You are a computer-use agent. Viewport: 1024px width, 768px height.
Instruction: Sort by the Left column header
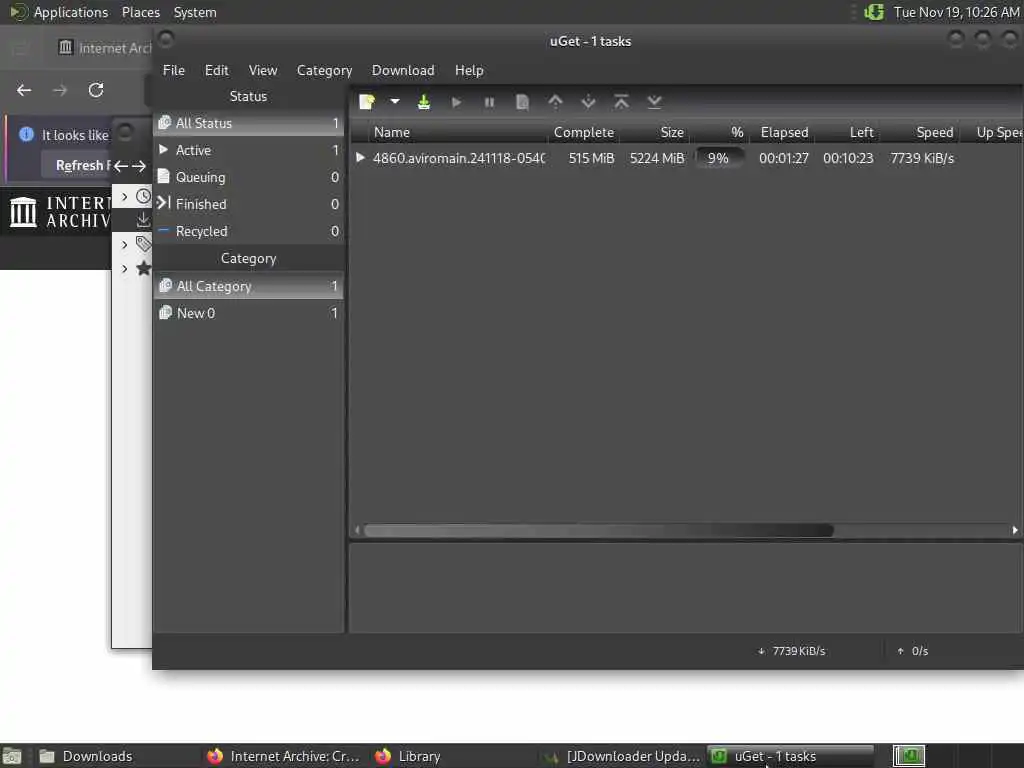point(847,133)
